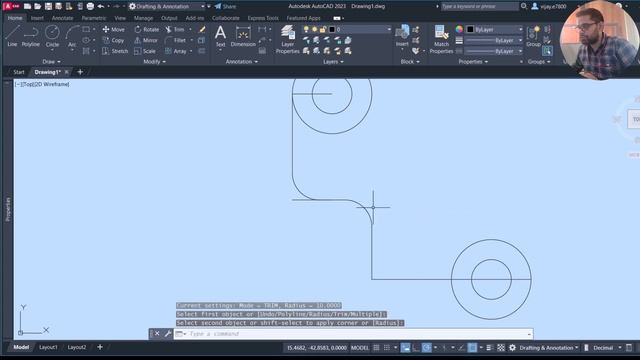Click the Share button
The width and height of the screenshot is (640, 360).
(x=226, y=6)
